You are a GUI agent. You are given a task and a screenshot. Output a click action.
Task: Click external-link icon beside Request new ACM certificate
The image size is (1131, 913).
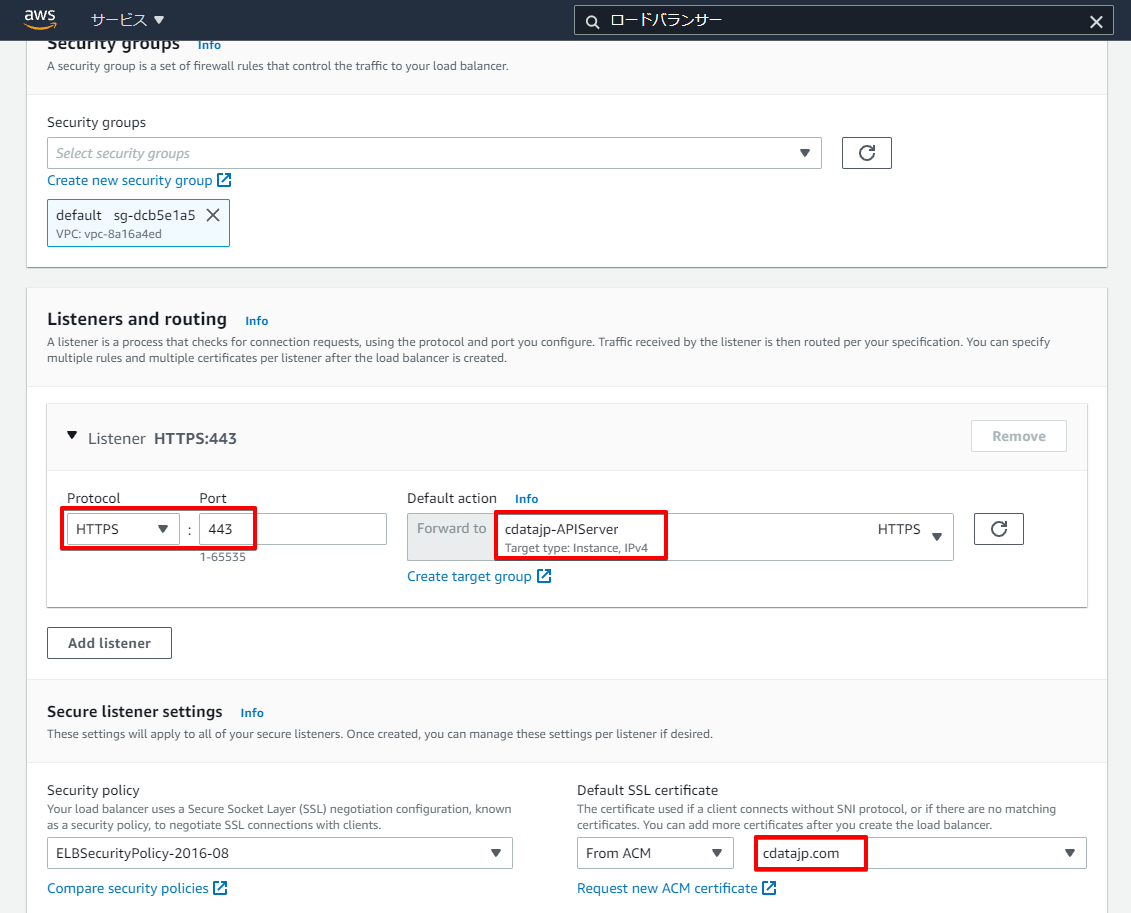(x=769, y=888)
